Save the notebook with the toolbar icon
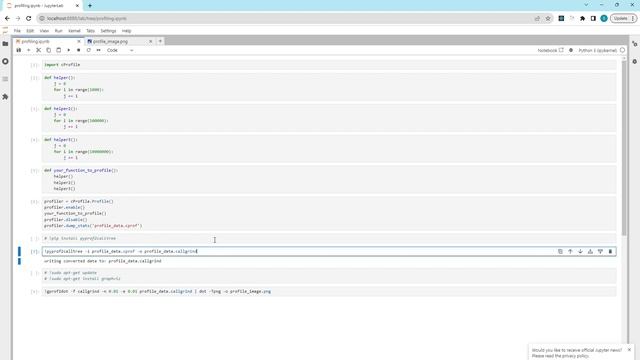 19,50
